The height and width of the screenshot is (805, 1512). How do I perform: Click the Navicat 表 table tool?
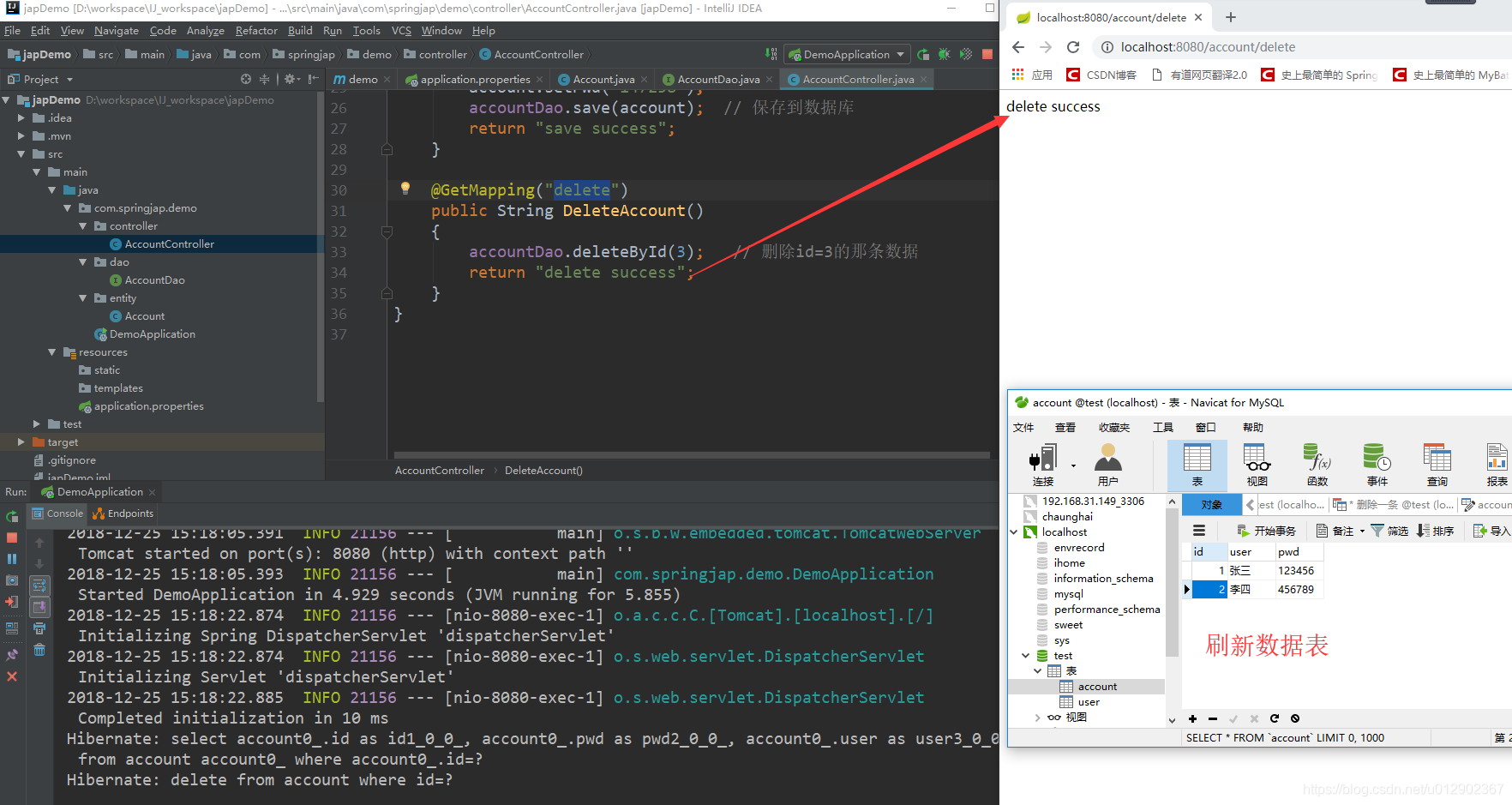(x=1197, y=466)
